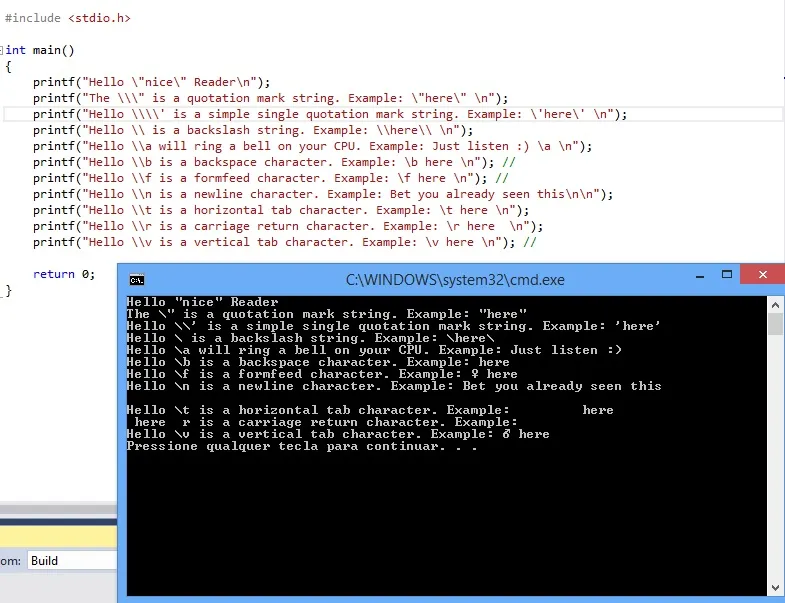The height and width of the screenshot is (603, 785).
Task: Click the int main() declaration
Action: click(x=40, y=50)
